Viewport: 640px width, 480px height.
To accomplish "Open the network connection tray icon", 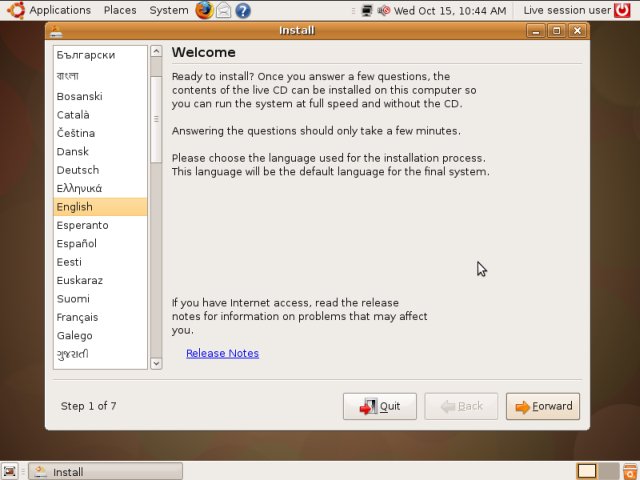I will [367, 11].
